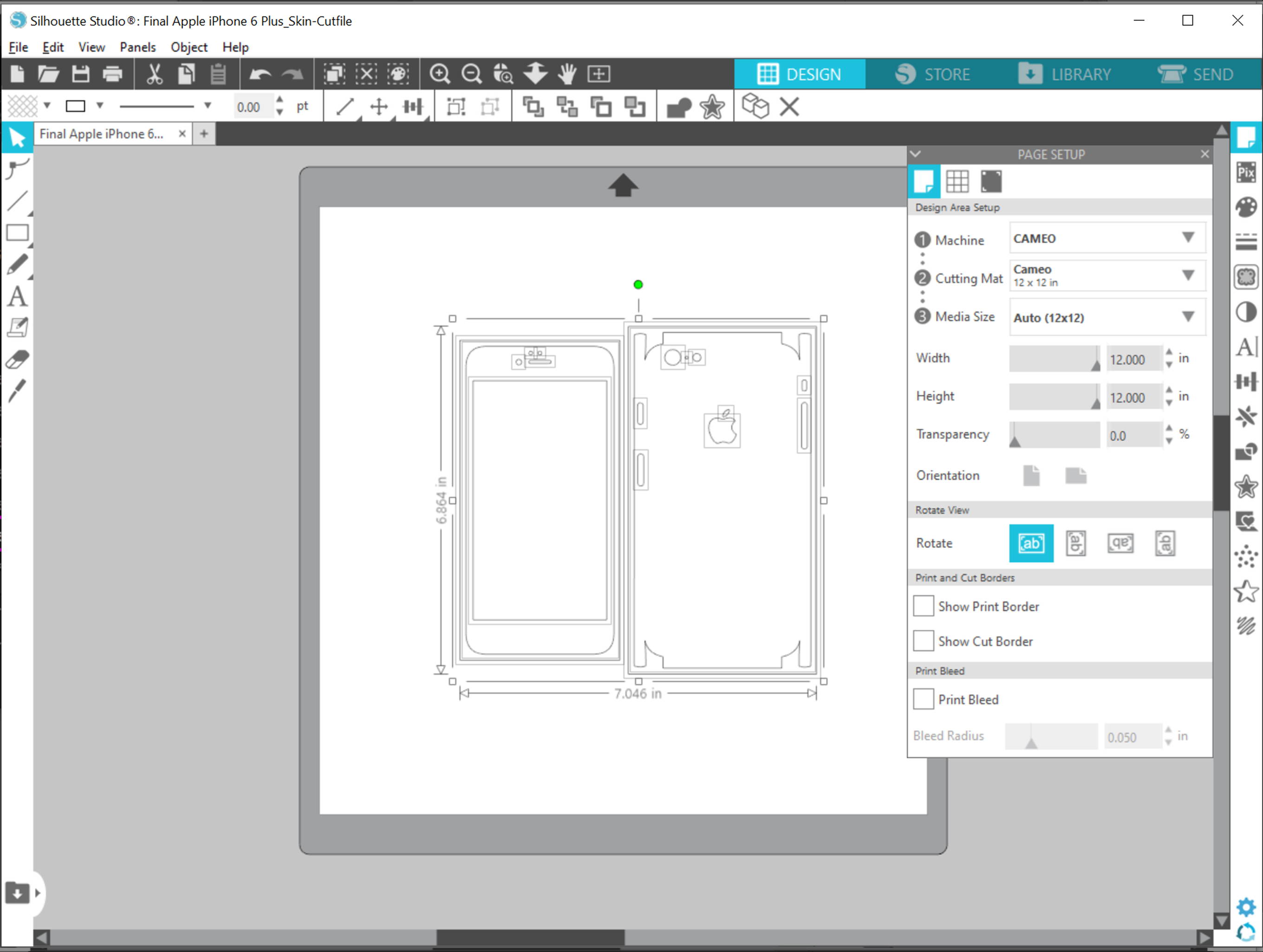1263x952 pixels.
Task: Open the Edit menu
Action: (53, 47)
